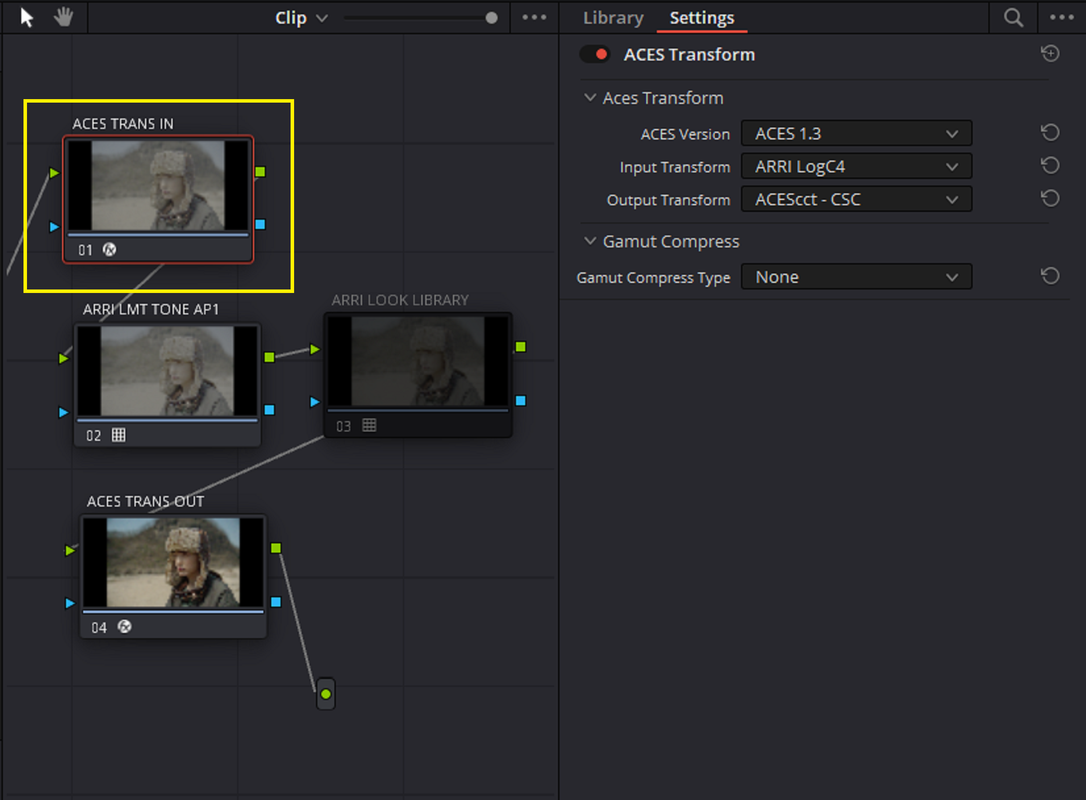The image size is (1086, 800).
Task: Select the pointer arrow tool
Action: (x=26, y=17)
